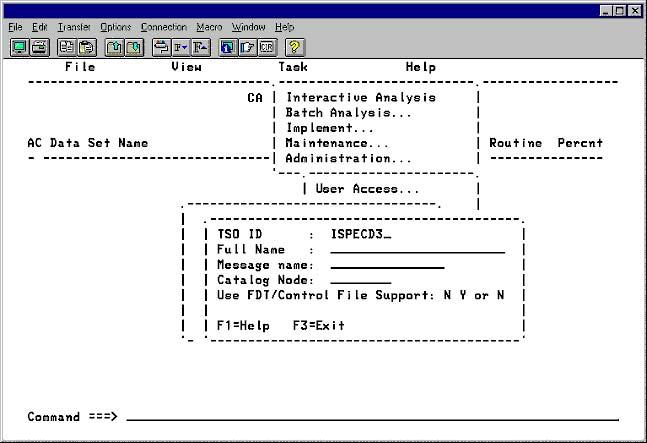The height and width of the screenshot is (443, 647).
Task: Select Help in the terminal action bar
Action: (420, 67)
